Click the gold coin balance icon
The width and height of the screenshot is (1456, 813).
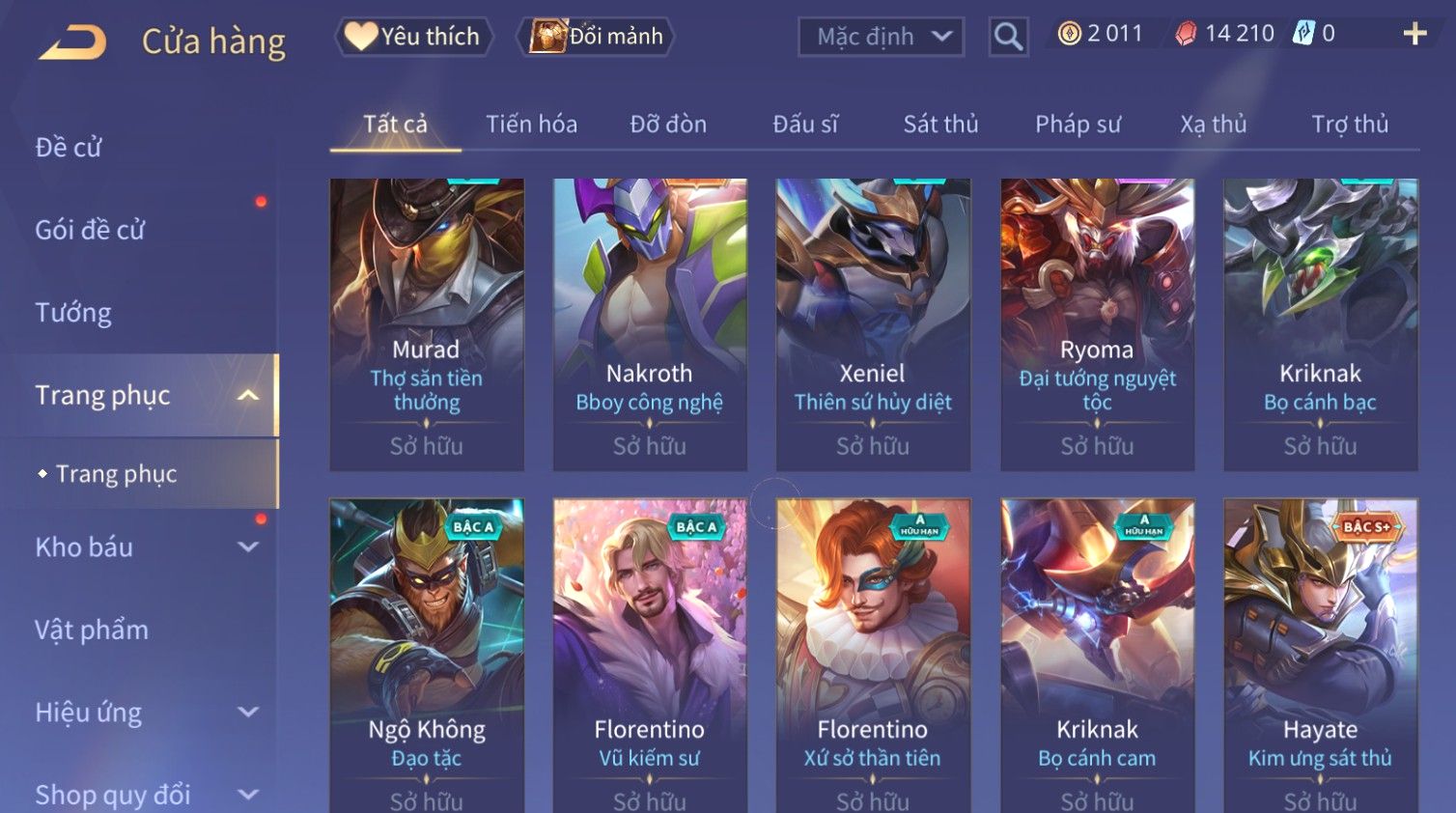pos(1069,34)
